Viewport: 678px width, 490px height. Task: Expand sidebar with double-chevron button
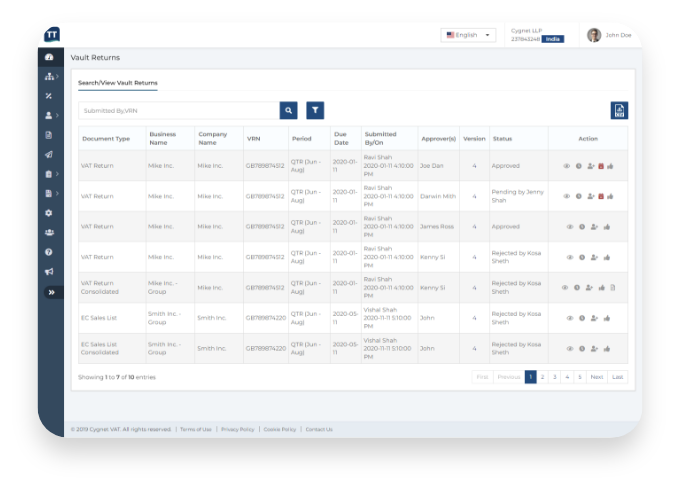(x=52, y=292)
